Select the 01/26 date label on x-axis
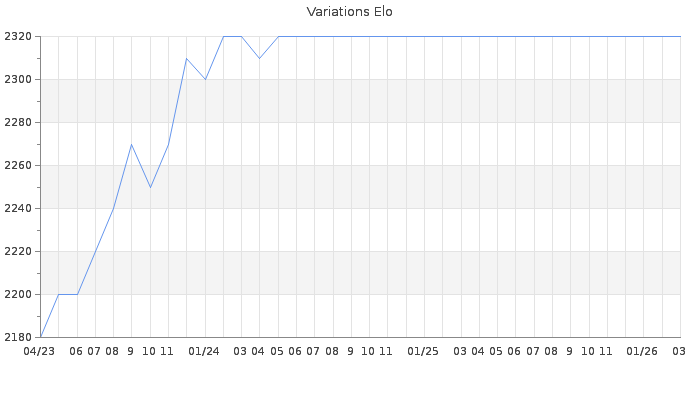700x400 pixels. pos(642,351)
